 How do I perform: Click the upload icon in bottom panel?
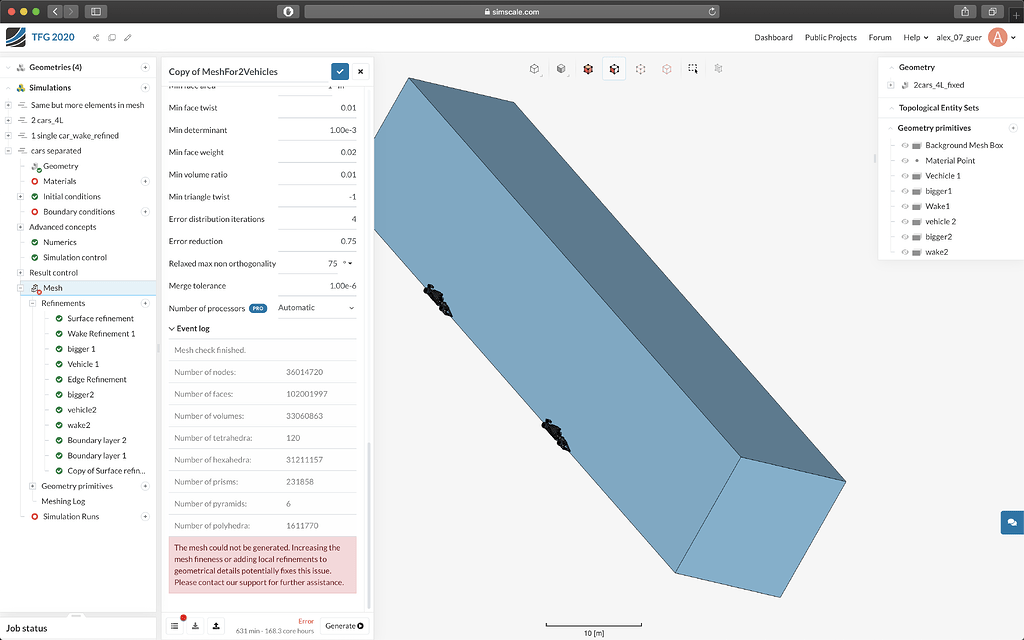tap(217, 625)
